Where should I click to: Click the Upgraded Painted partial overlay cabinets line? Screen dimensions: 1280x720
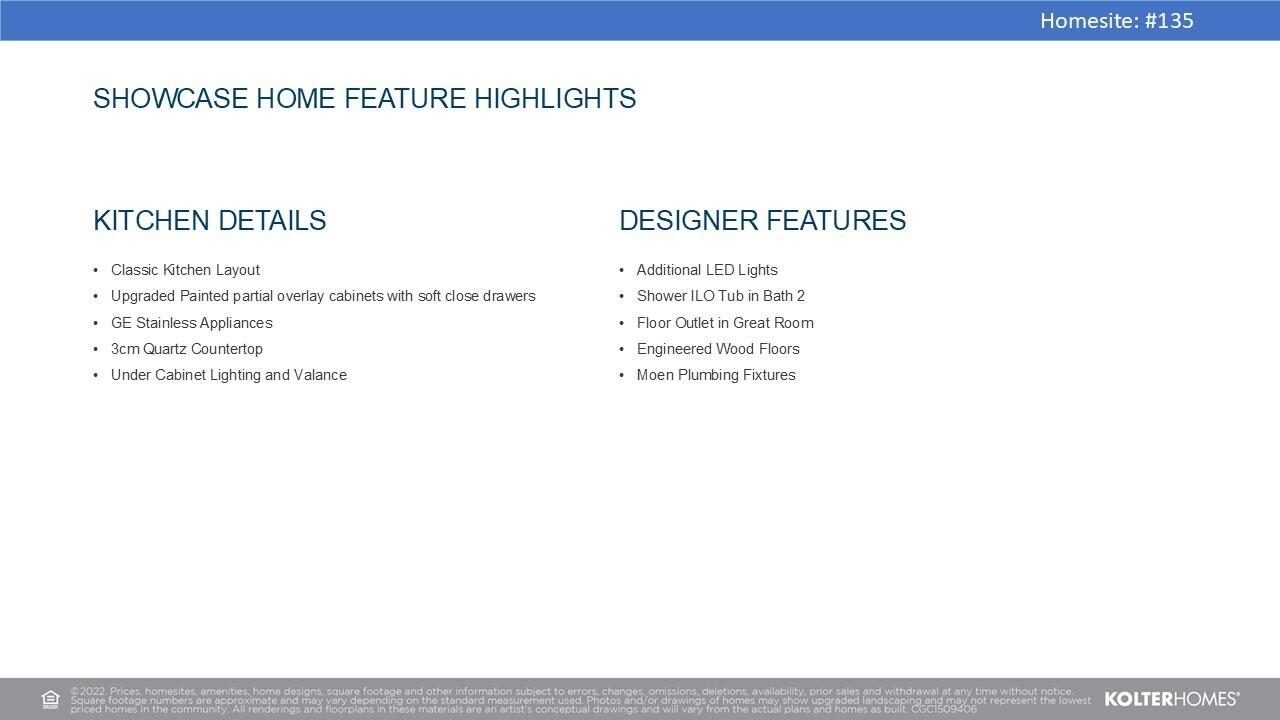click(323, 296)
